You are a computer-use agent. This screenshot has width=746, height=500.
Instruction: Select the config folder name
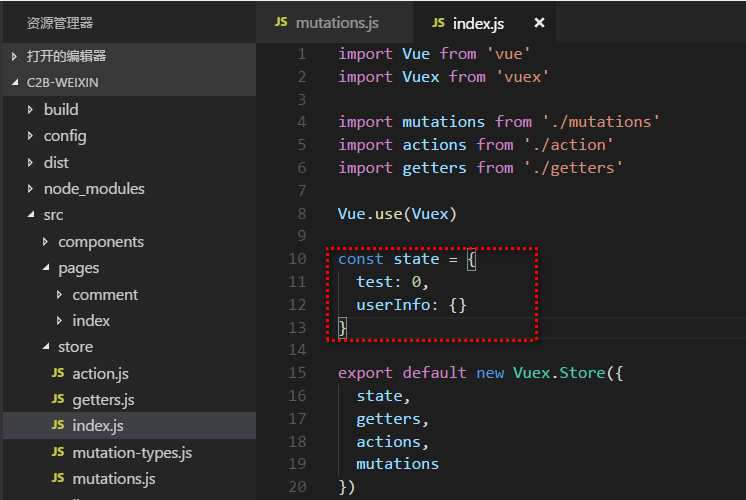click(x=65, y=137)
